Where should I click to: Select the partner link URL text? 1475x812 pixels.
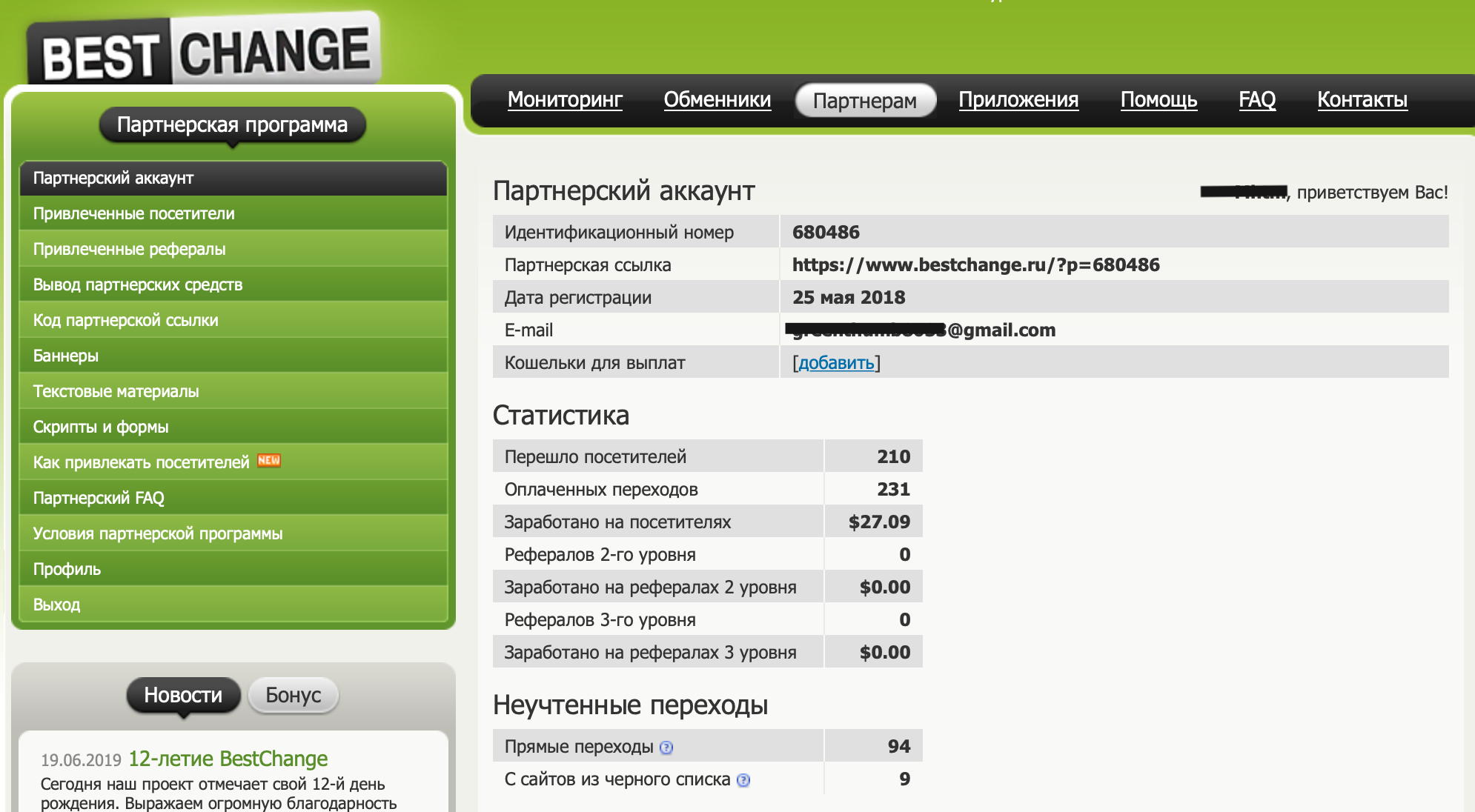[975, 265]
